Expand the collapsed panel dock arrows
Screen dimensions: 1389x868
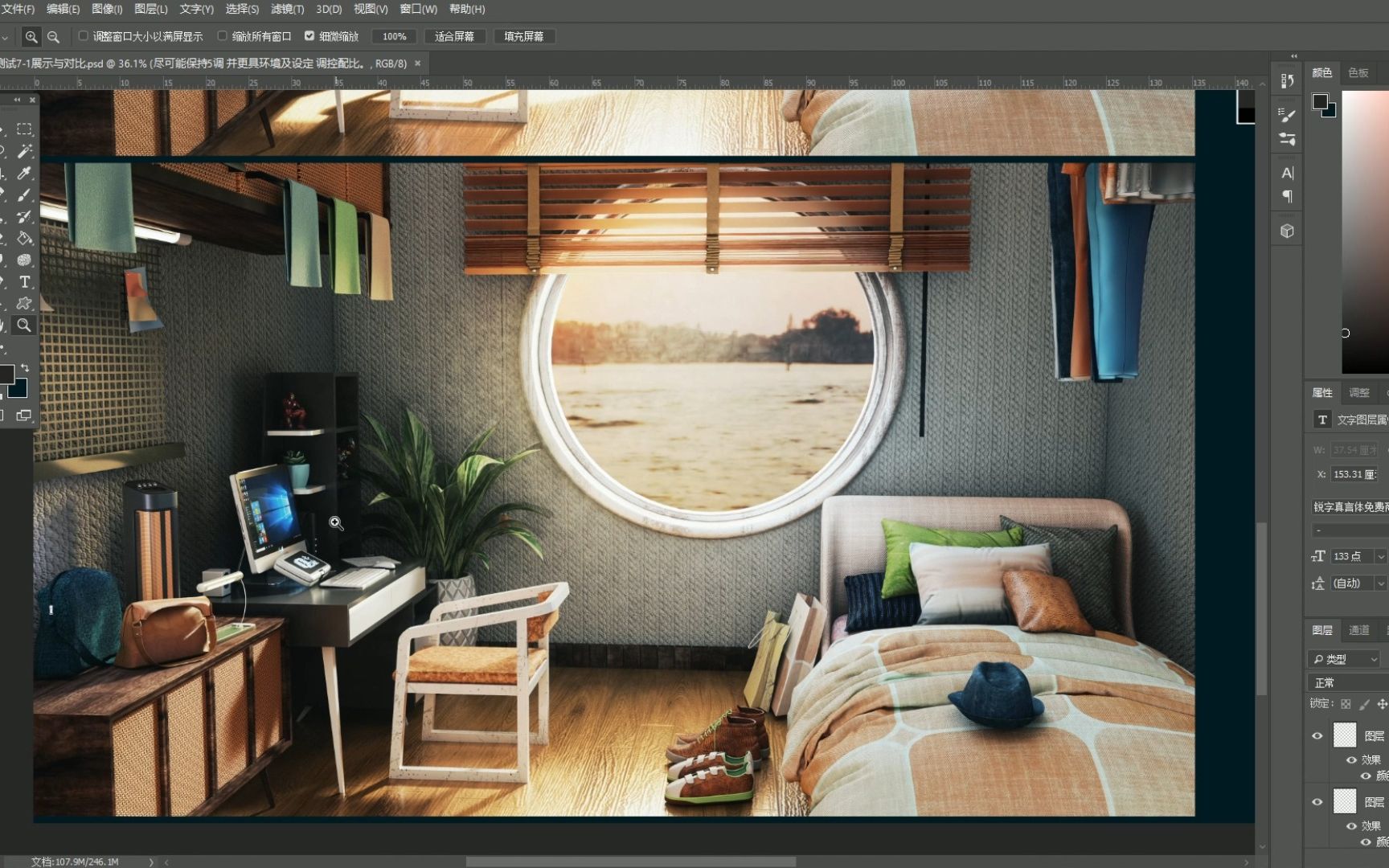pos(1294,56)
